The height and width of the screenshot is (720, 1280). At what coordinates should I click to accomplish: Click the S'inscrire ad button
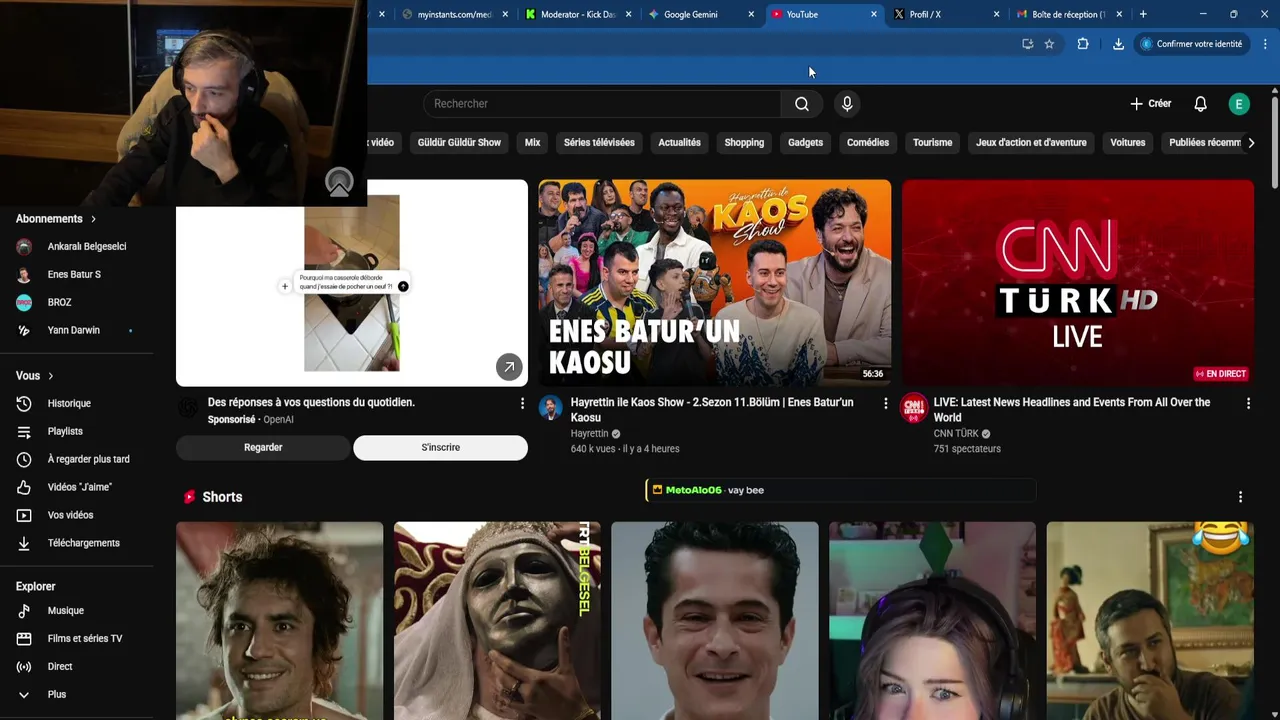(x=440, y=448)
